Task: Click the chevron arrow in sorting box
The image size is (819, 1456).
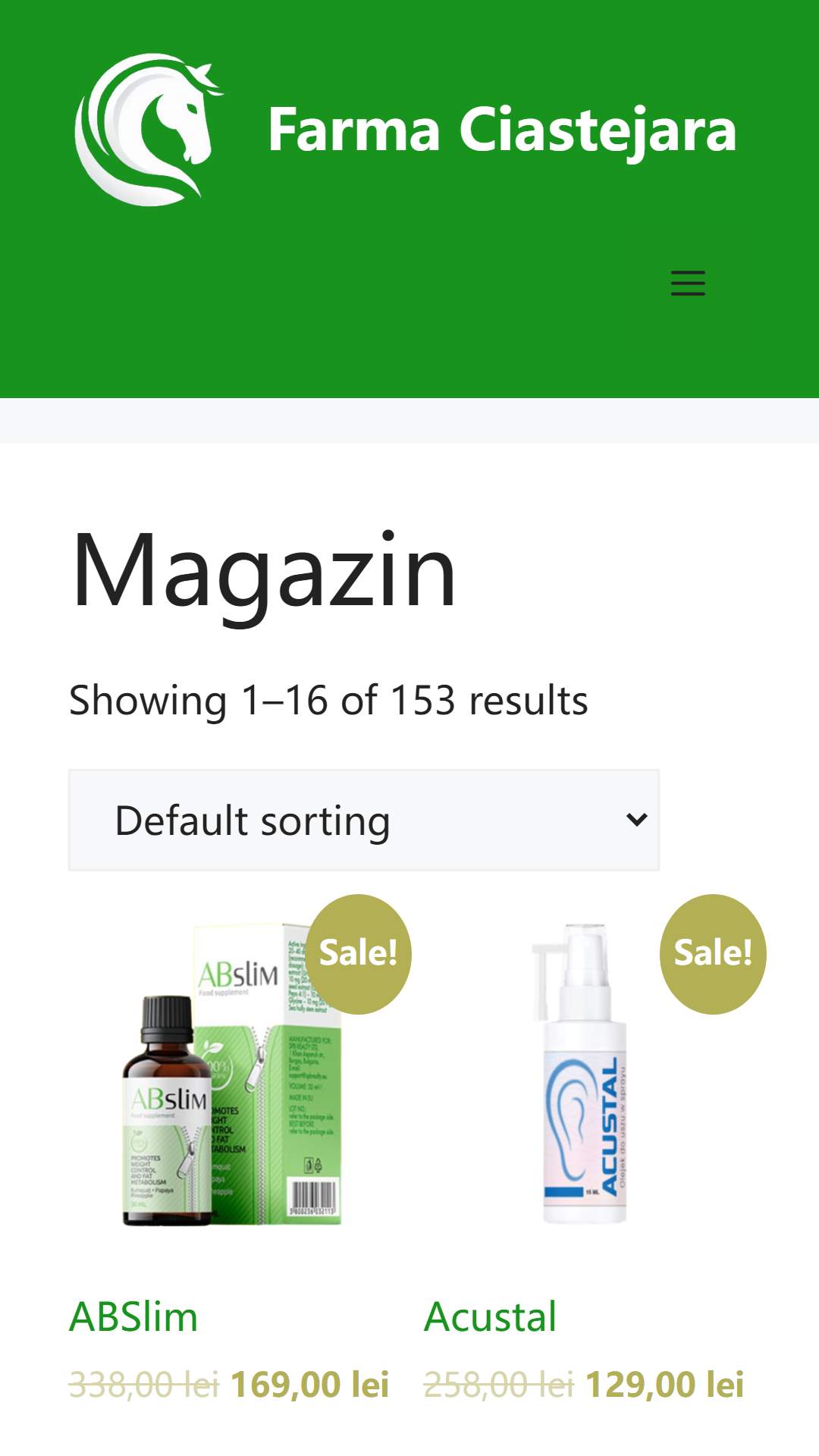Action: click(x=637, y=820)
